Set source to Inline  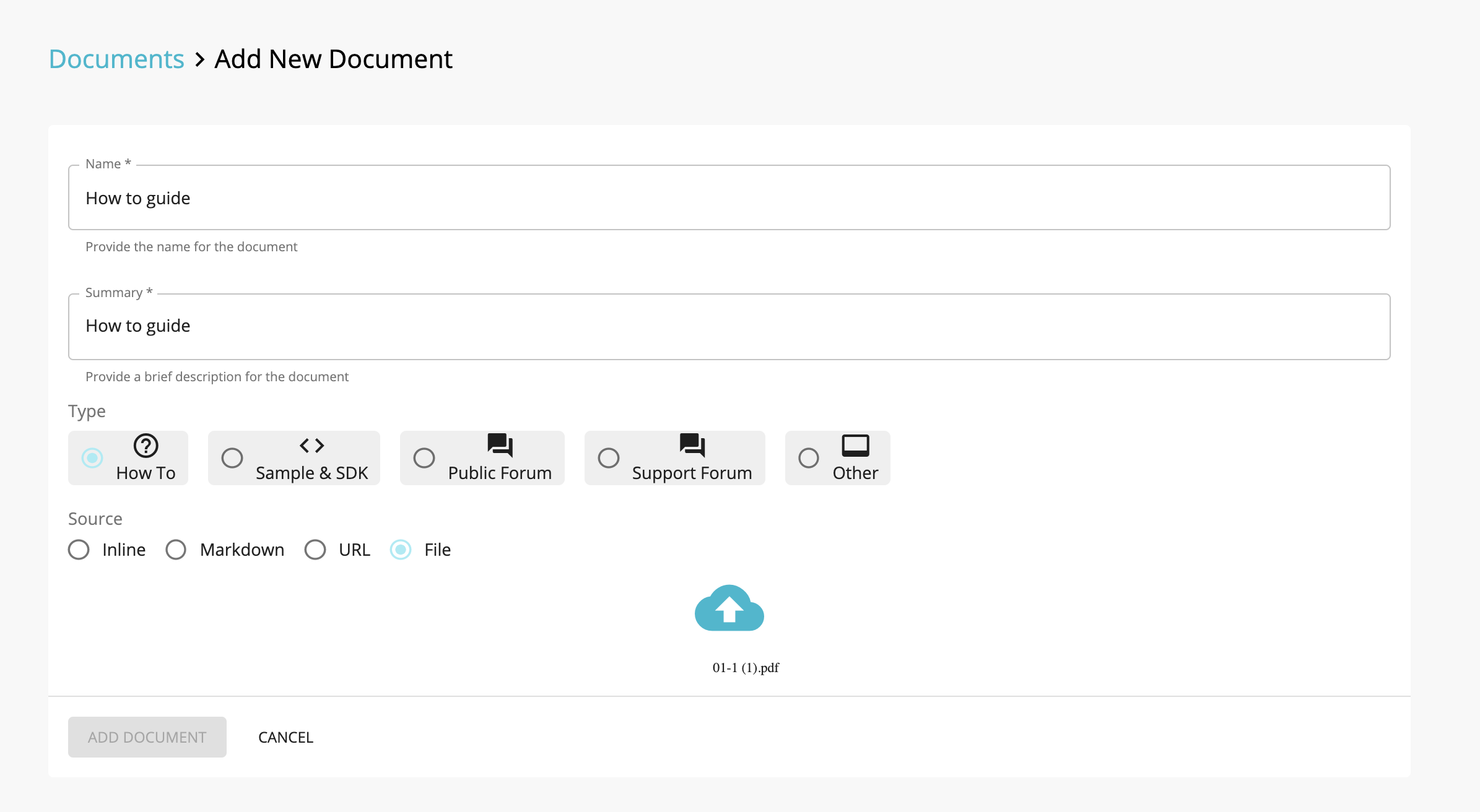point(79,550)
